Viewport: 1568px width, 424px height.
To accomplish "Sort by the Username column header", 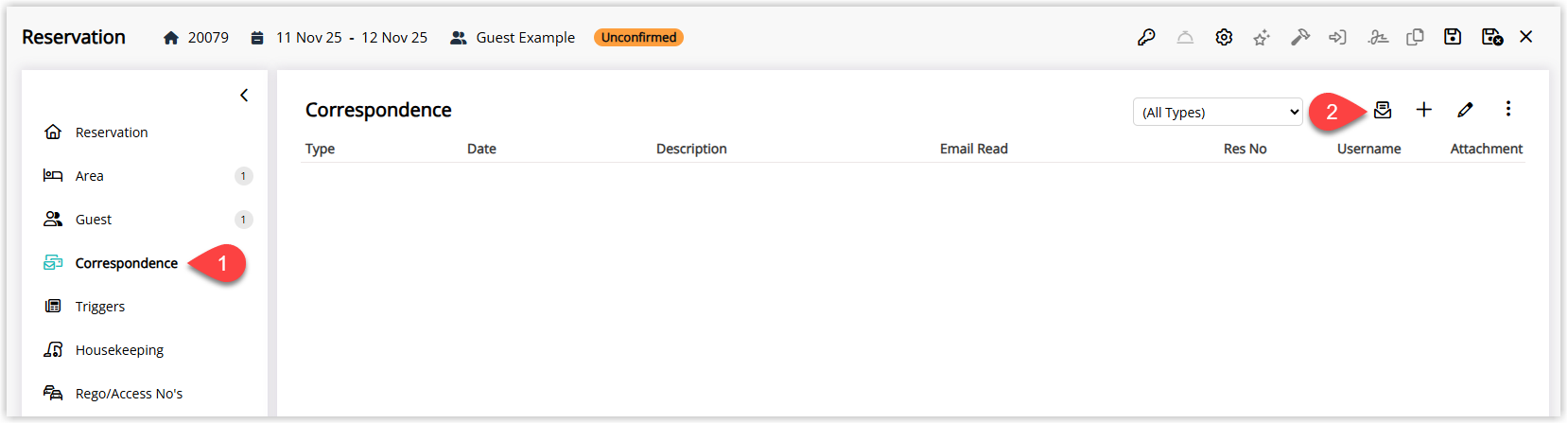I will [1368, 149].
